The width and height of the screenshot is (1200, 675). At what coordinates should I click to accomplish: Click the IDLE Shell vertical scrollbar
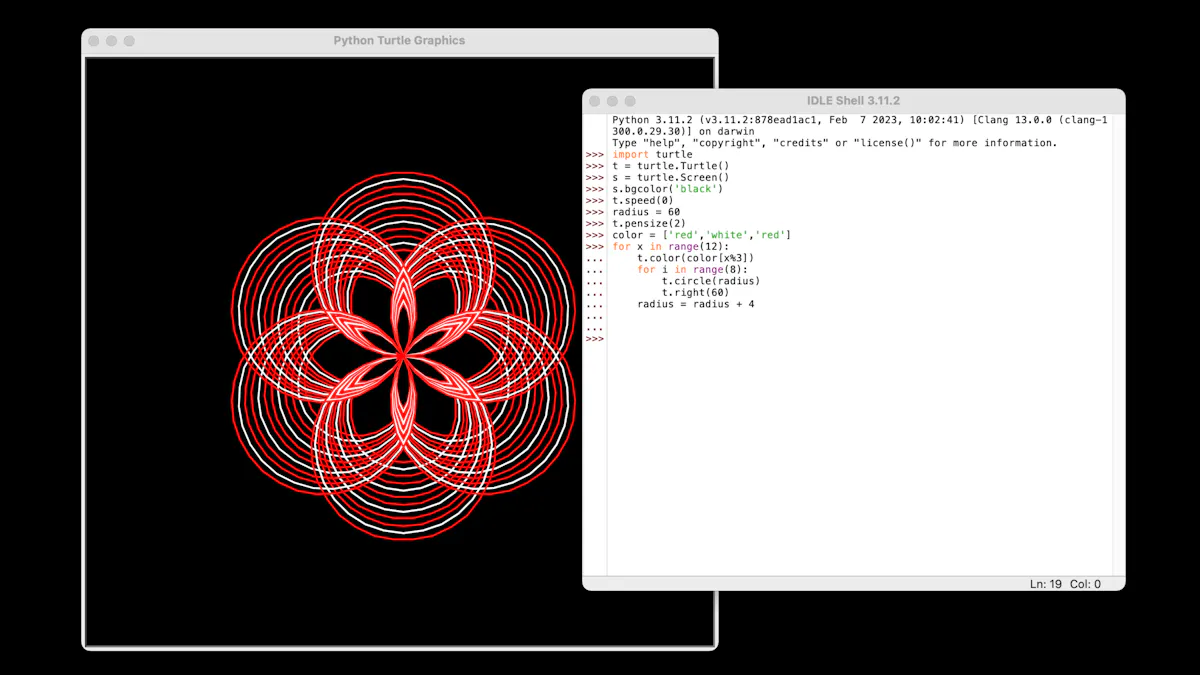(x=1117, y=300)
